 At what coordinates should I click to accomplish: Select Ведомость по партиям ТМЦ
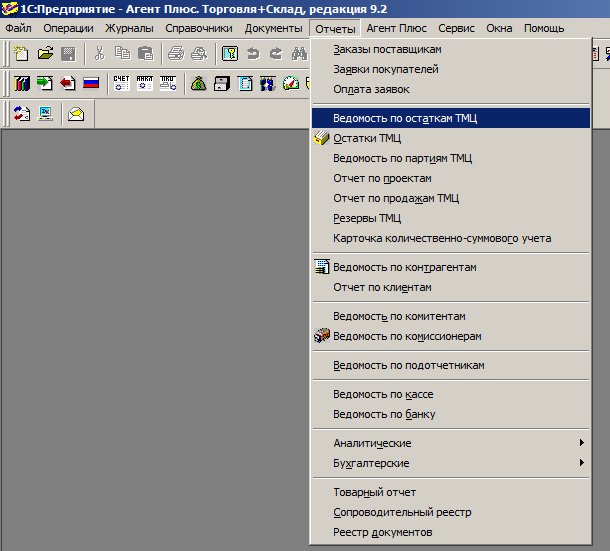(451, 158)
